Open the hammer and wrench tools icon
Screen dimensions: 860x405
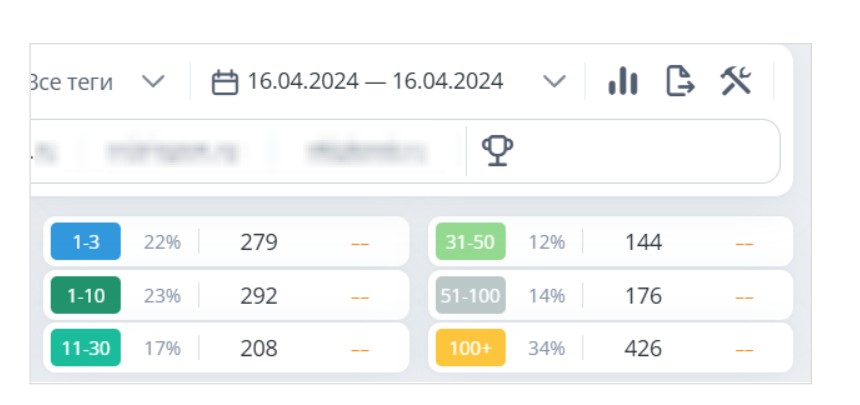pos(736,81)
